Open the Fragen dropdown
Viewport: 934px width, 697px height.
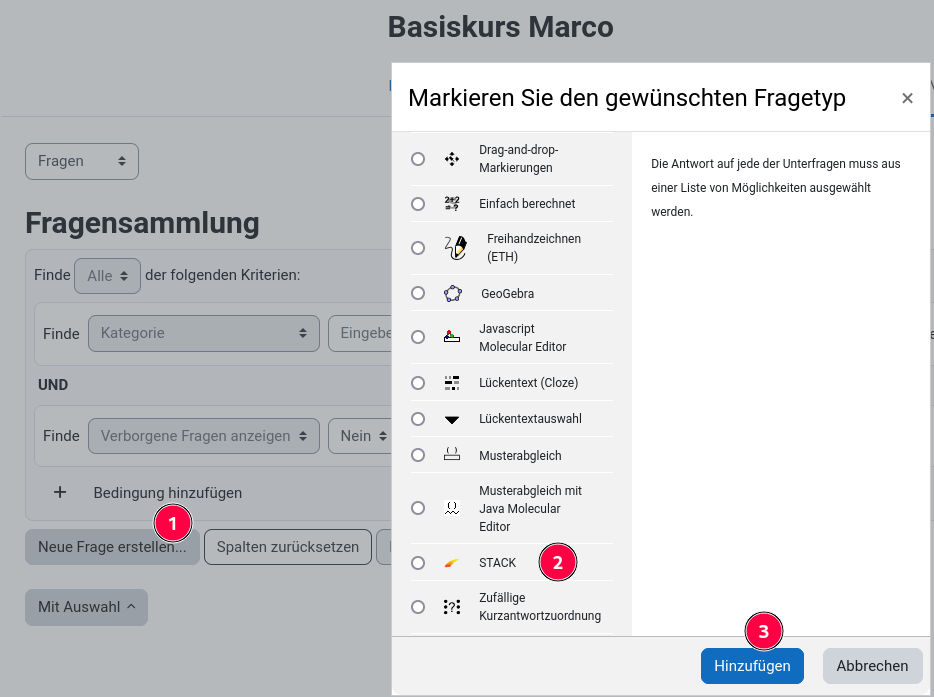coord(81,160)
